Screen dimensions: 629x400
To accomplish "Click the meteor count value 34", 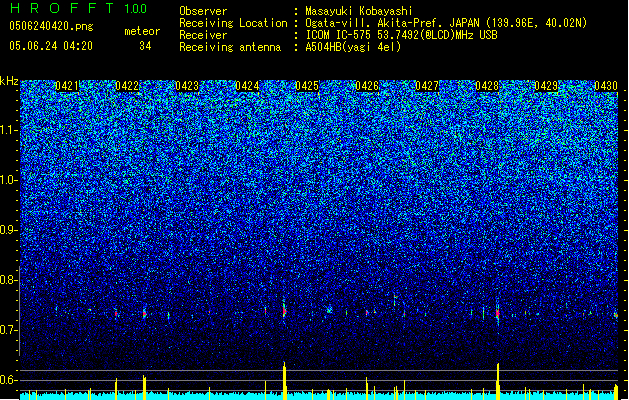I will click(145, 46).
